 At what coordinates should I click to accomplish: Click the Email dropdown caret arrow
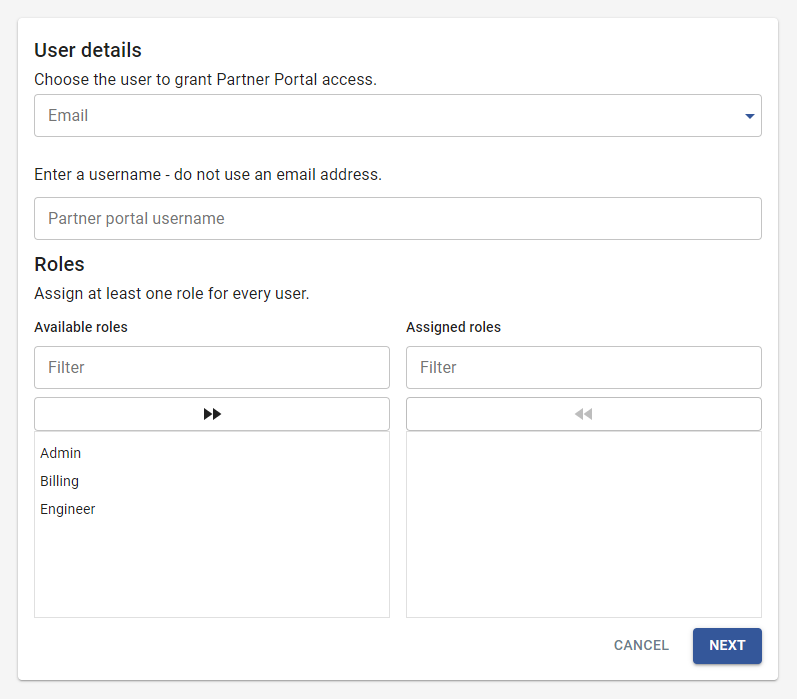749,116
